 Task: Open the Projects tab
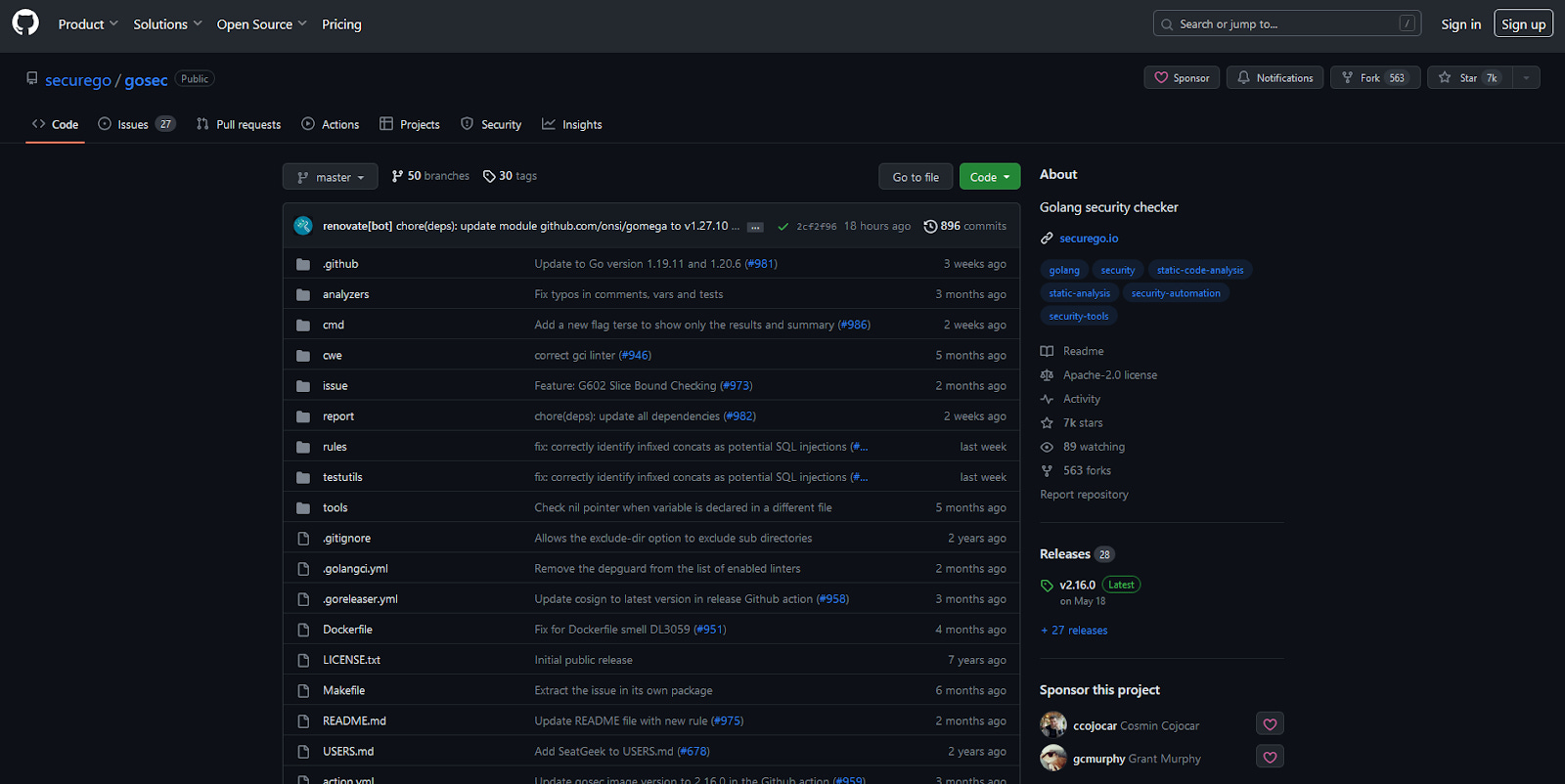pos(410,124)
